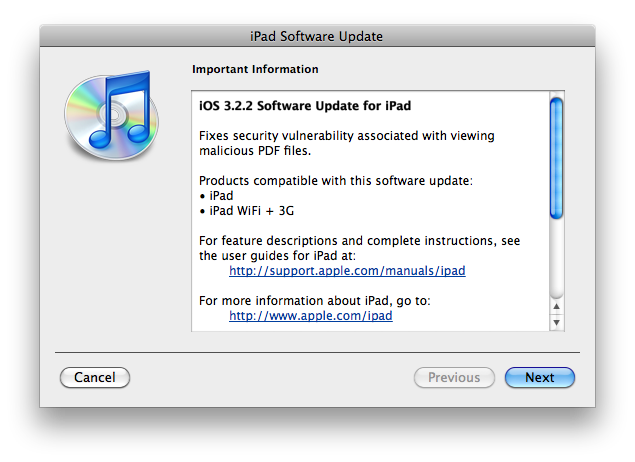Click 'iOS 3.2.2 Software Update for iPad' heading
This screenshot has height=462, width=635.
pyautogui.click(x=305, y=106)
